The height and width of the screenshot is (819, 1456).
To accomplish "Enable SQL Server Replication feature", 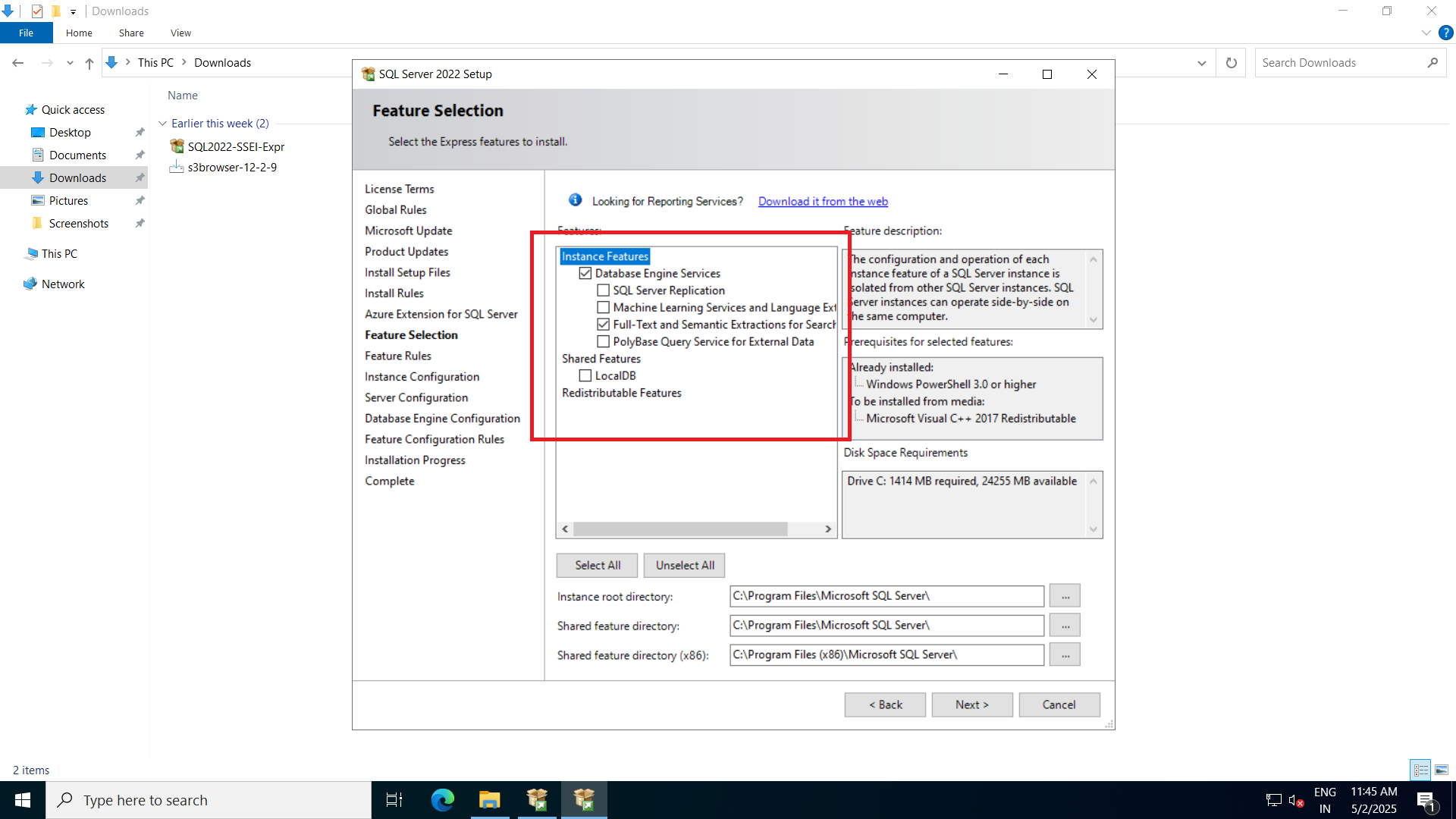I will tap(604, 290).
